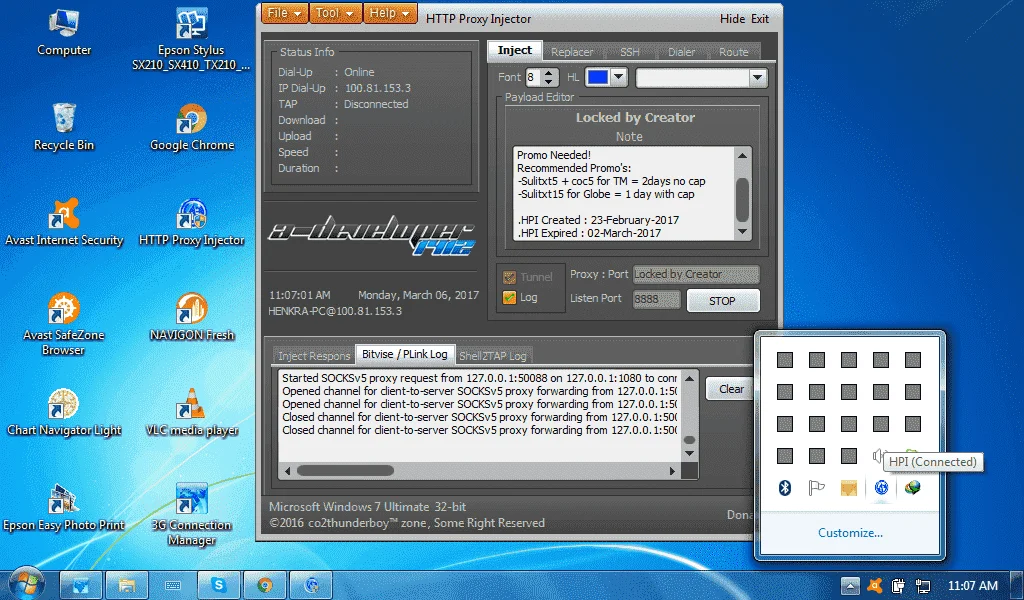Open Epson Stylus SX210 desktop icon
The height and width of the screenshot is (600, 1024).
[x=191, y=39]
